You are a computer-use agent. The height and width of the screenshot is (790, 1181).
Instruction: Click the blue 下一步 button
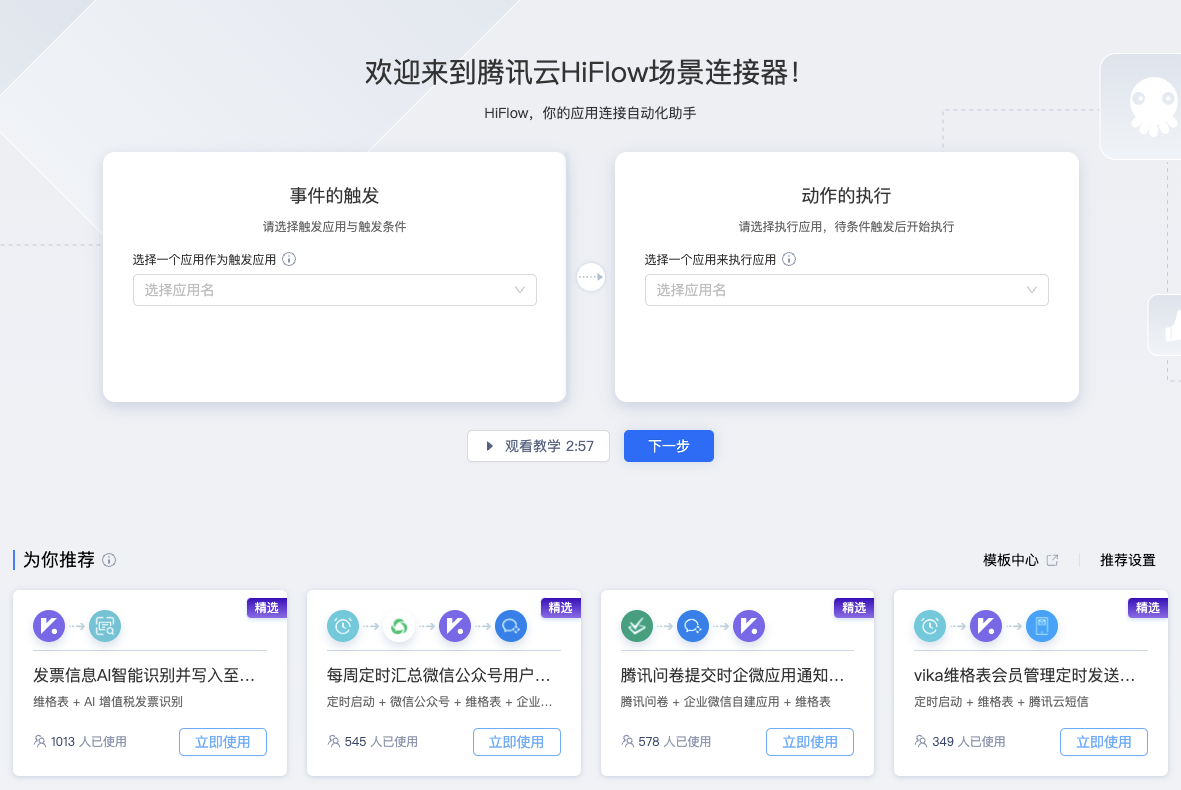[668, 446]
